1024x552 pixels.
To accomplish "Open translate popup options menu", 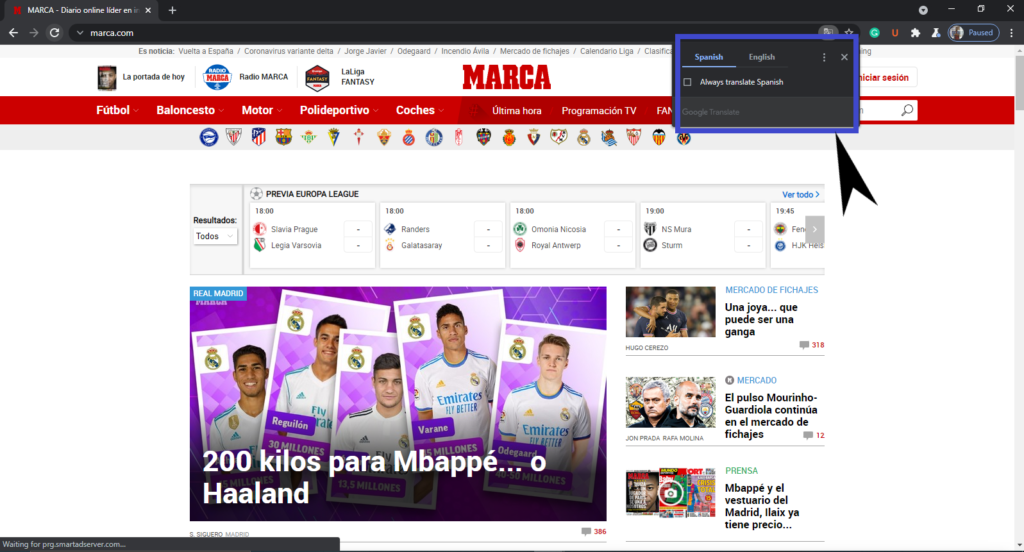I will 824,57.
